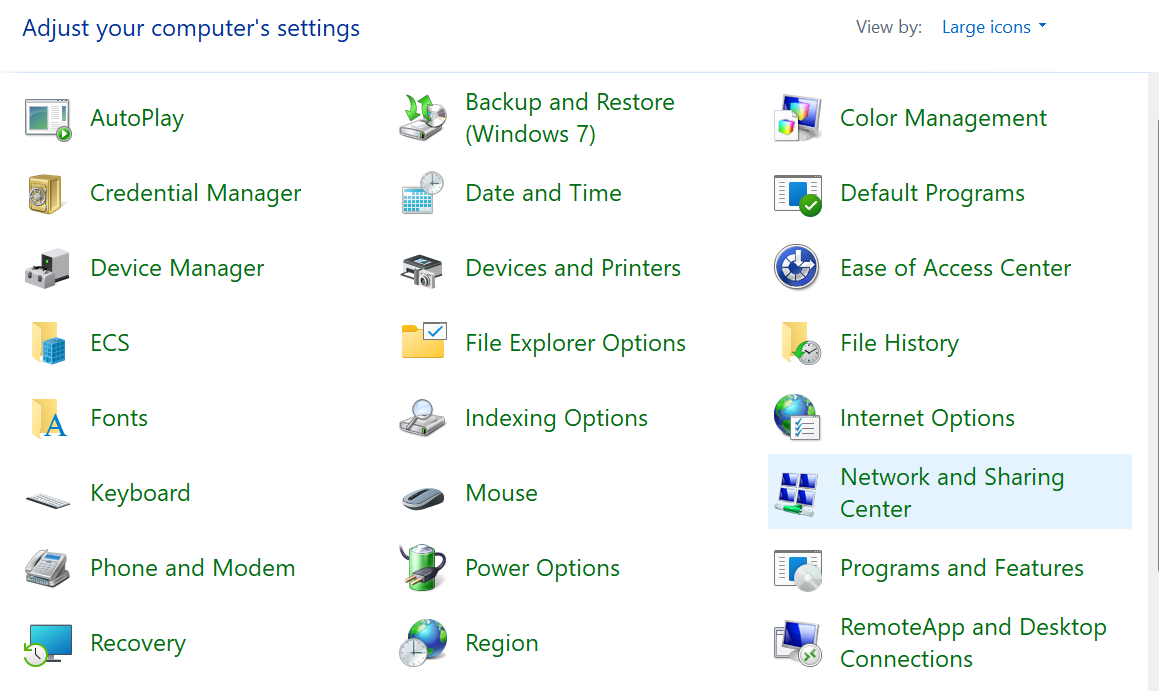Image resolution: width=1159 pixels, height=691 pixels.
Task: Open the Color Management icon
Action: pos(797,117)
